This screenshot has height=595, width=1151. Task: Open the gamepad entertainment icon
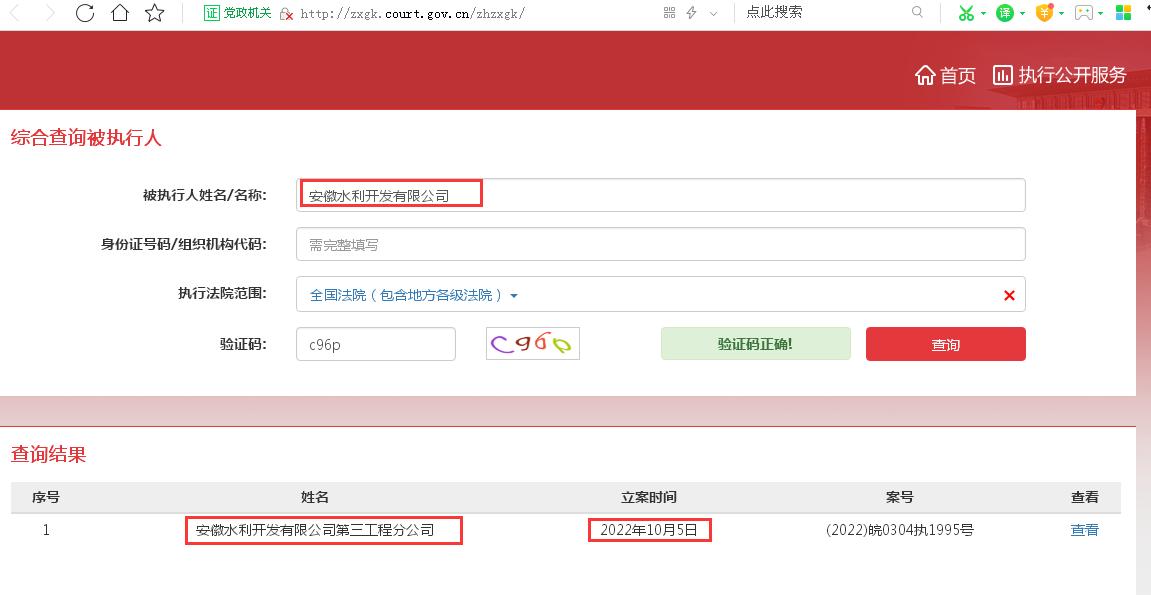pyautogui.click(x=1083, y=13)
